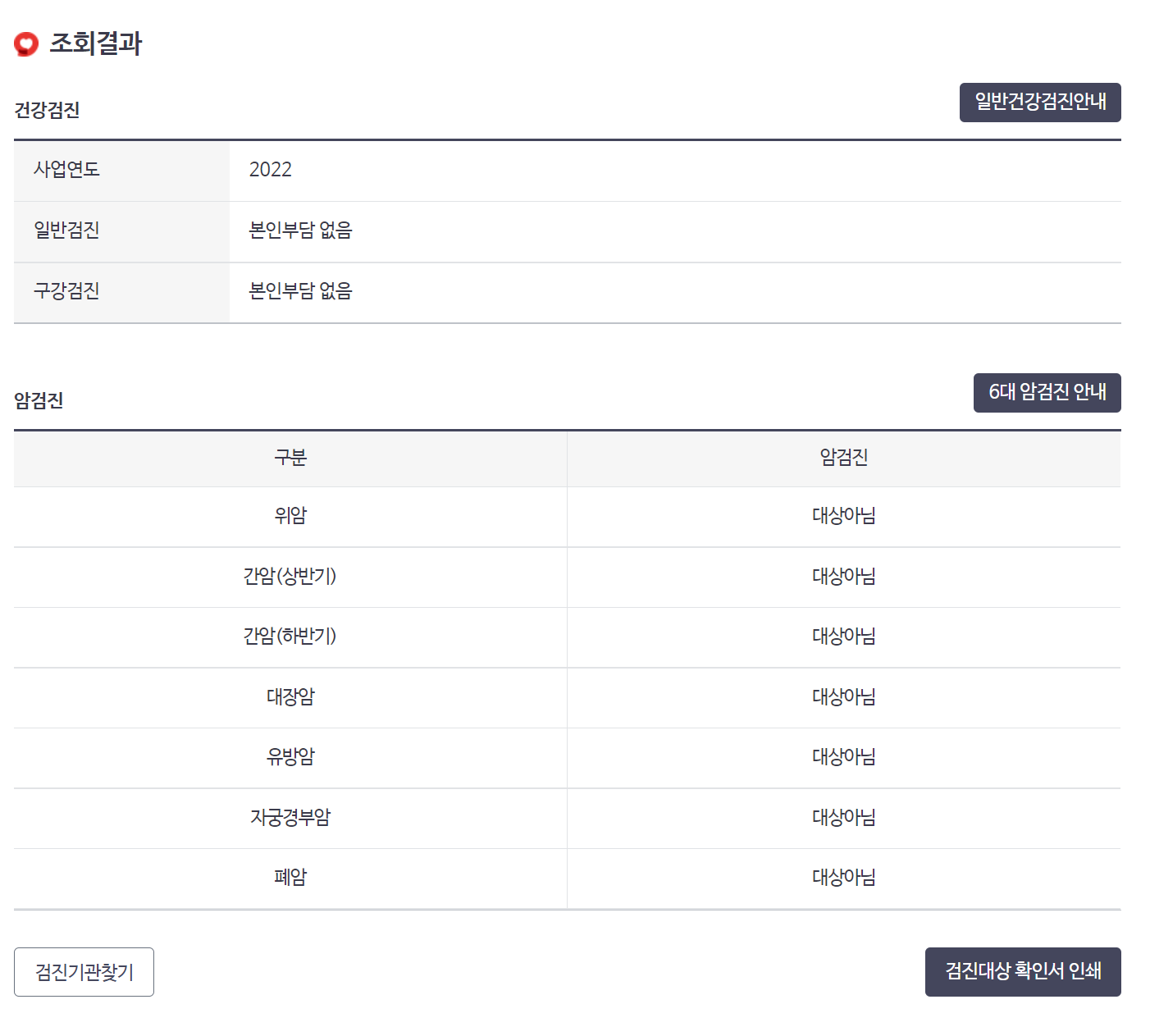Select the year value 2022
The height and width of the screenshot is (1036, 1150).
[x=271, y=169]
